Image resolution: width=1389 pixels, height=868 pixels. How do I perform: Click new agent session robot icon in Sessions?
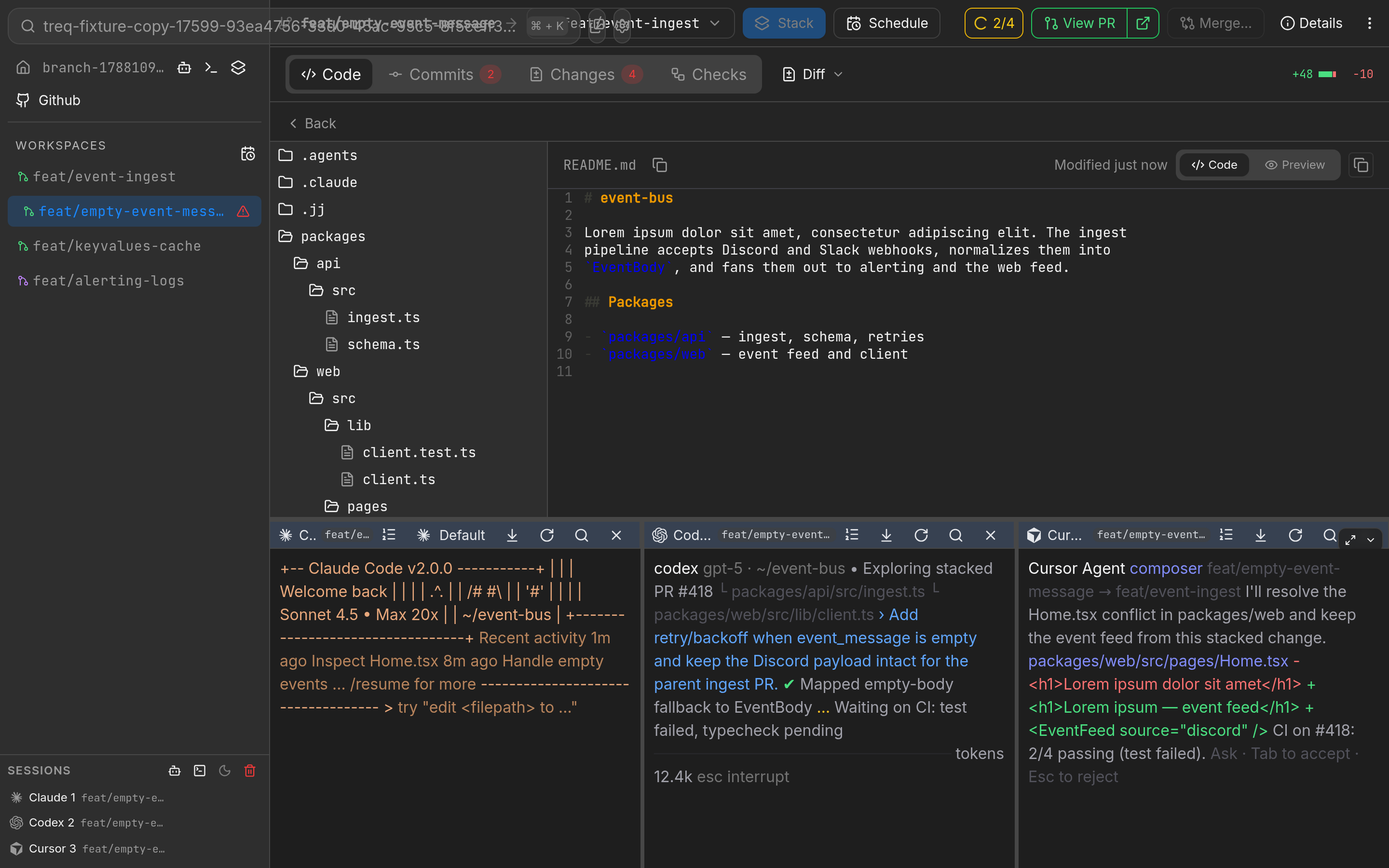(175, 771)
